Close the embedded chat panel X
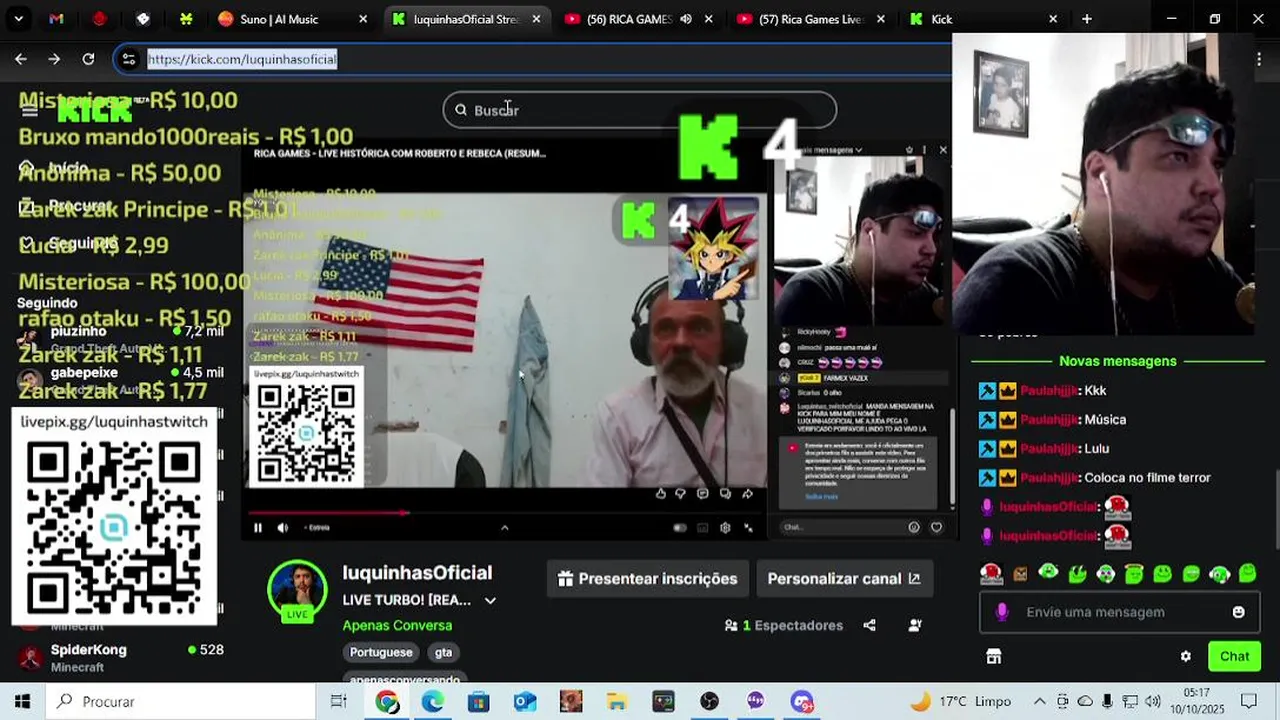The width and height of the screenshot is (1280, 720). [942, 150]
